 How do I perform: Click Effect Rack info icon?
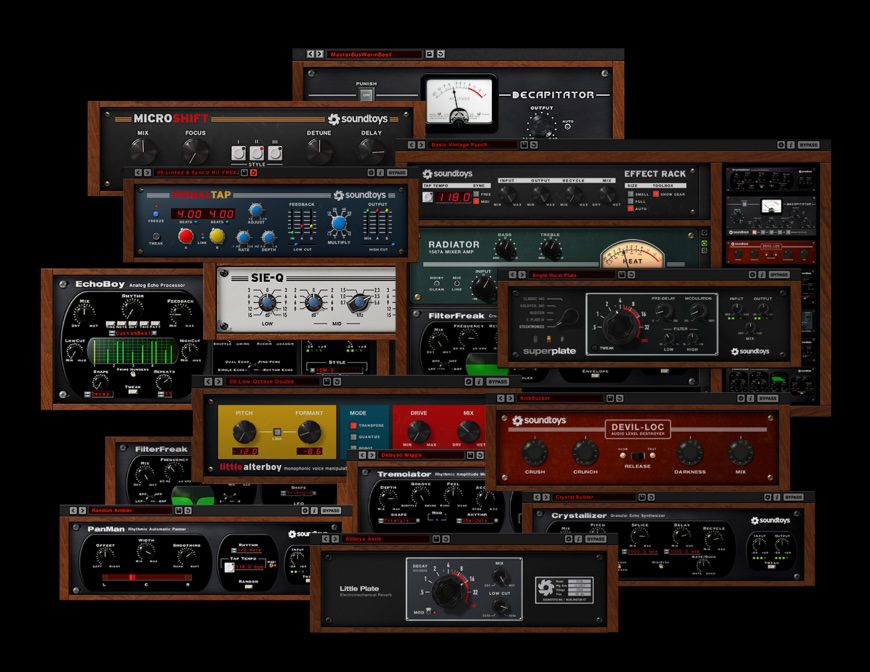[x=790, y=145]
